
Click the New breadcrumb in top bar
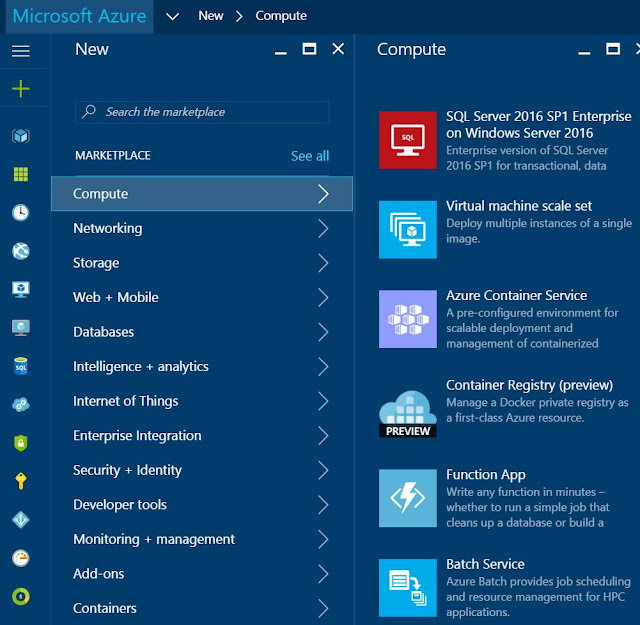(x=211, y=16)
